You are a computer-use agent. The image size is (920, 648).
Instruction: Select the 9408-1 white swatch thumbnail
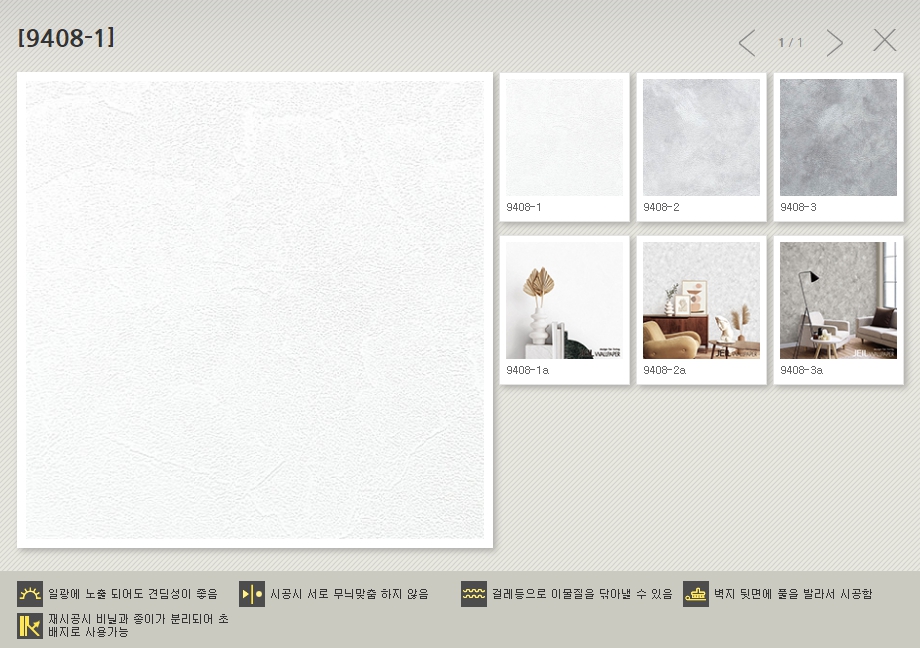tap(564, 137)
